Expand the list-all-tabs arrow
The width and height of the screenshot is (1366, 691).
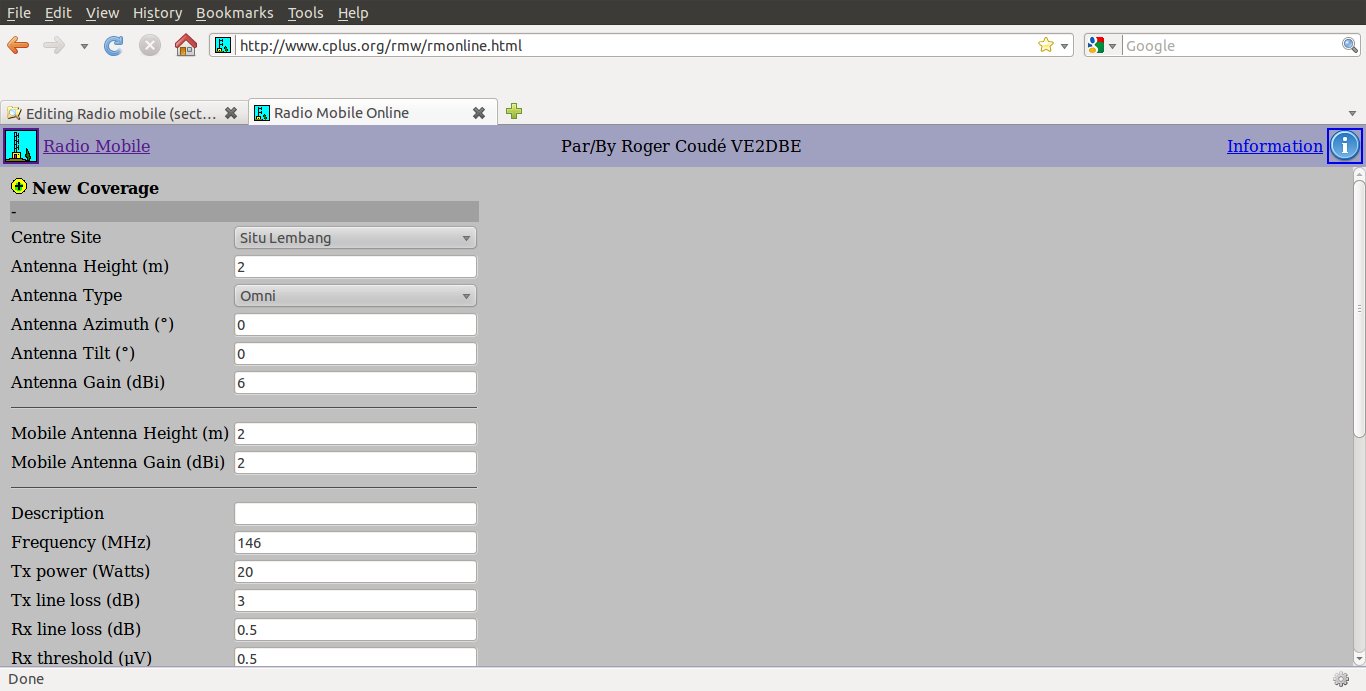[x=1353, y=113]
